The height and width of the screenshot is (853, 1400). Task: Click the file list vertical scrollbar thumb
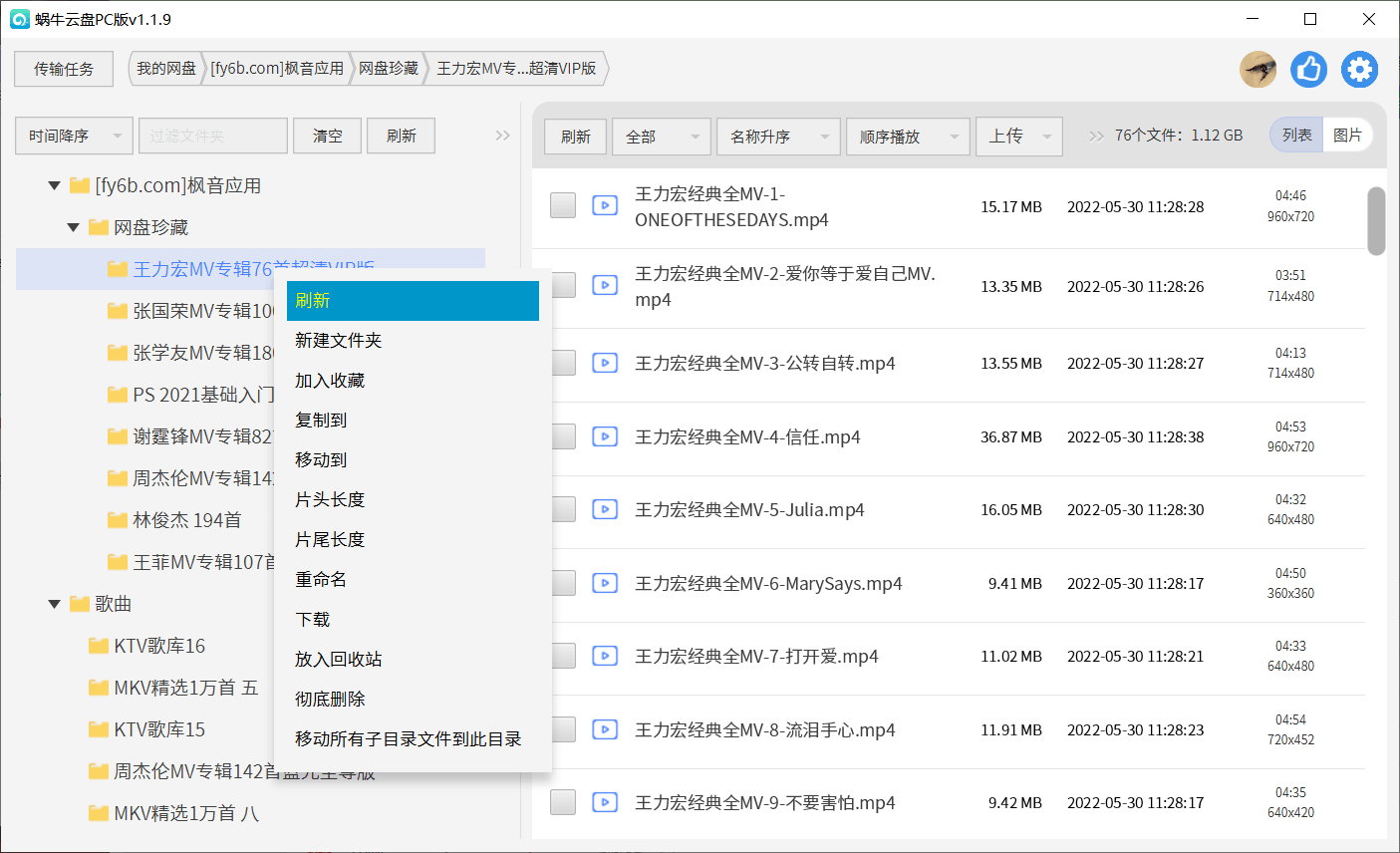point(1376,221)
